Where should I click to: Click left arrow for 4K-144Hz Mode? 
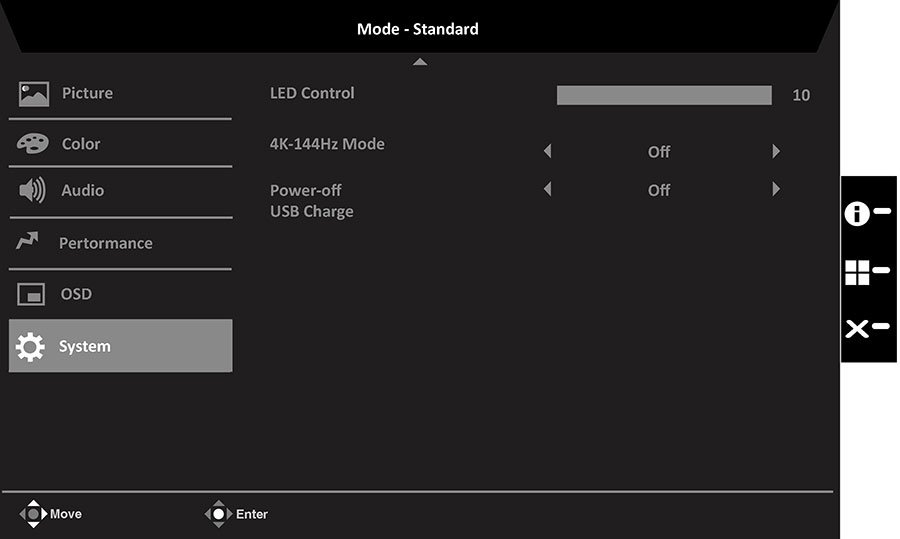(548, 151)
